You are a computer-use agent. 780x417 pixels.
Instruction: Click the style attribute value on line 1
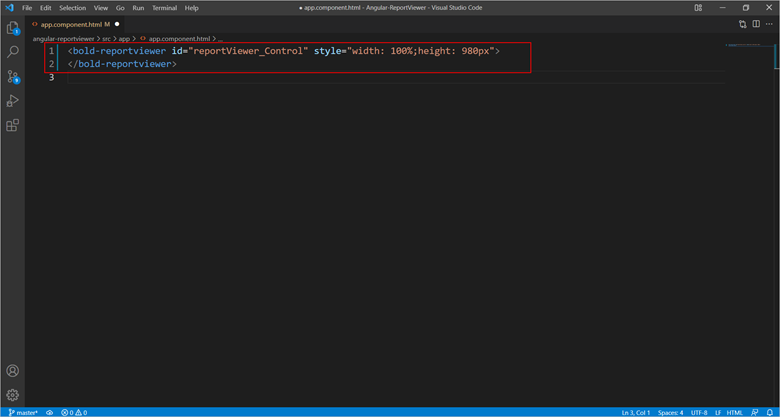[420, 51]
